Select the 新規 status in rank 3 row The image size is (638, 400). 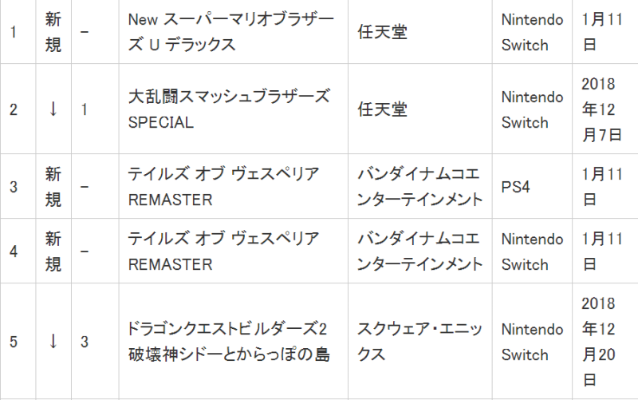(x=53, y=186)
